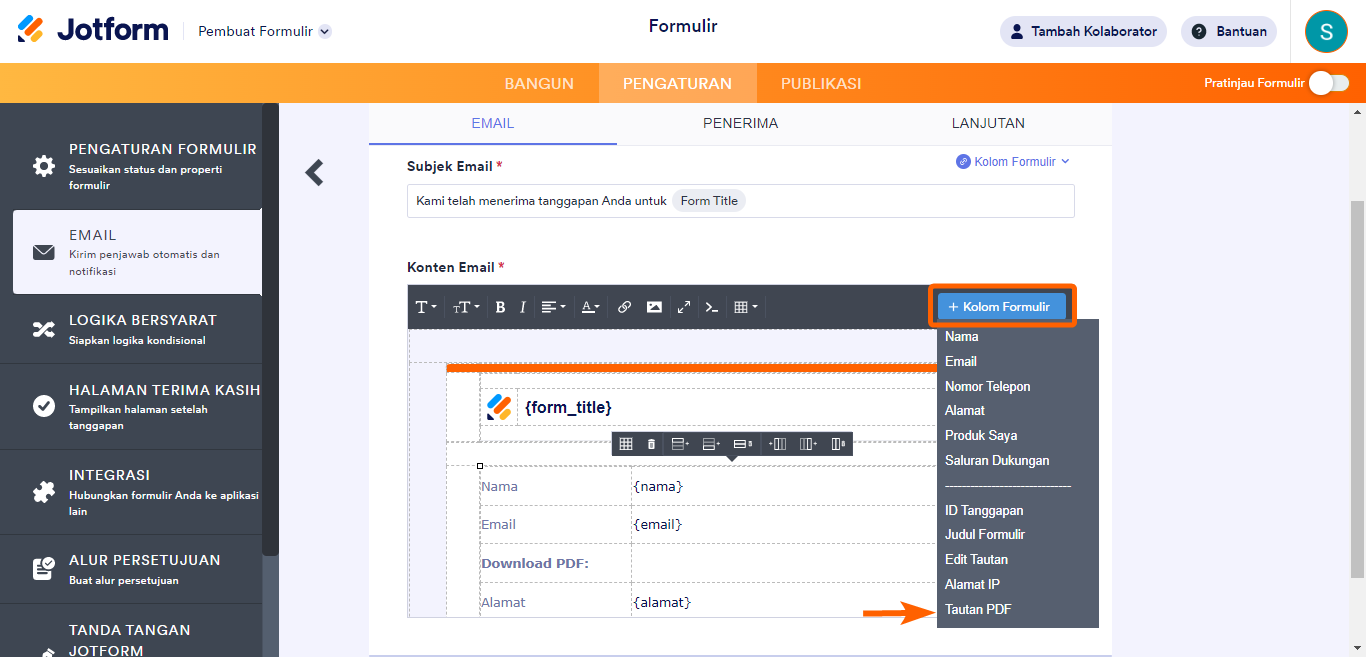Image resolution: width=1366 pixels, height=657 pixels.
Task: Open the text alignment dropdown
Action: pyautogui.click(x=554, y=307)
